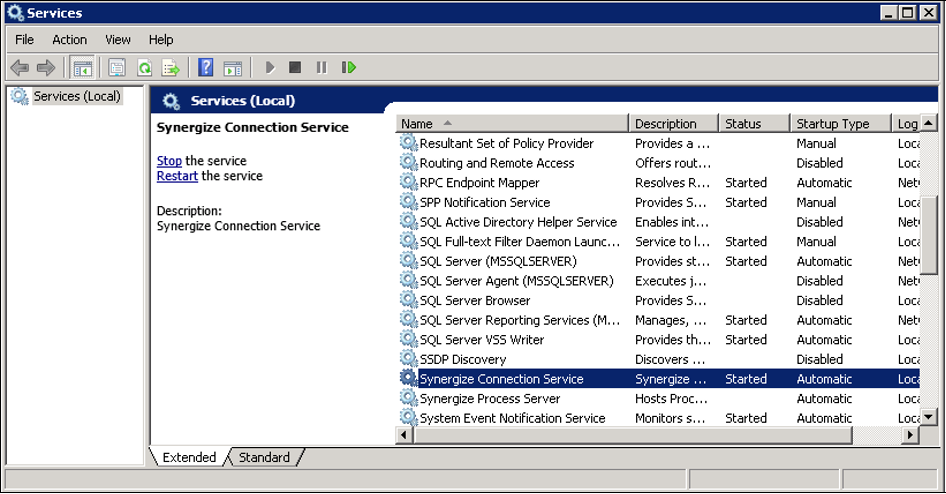This screenshot has height=494, width=946.
Task: Click the Stop the service link
Action: (x=169, y=161)
